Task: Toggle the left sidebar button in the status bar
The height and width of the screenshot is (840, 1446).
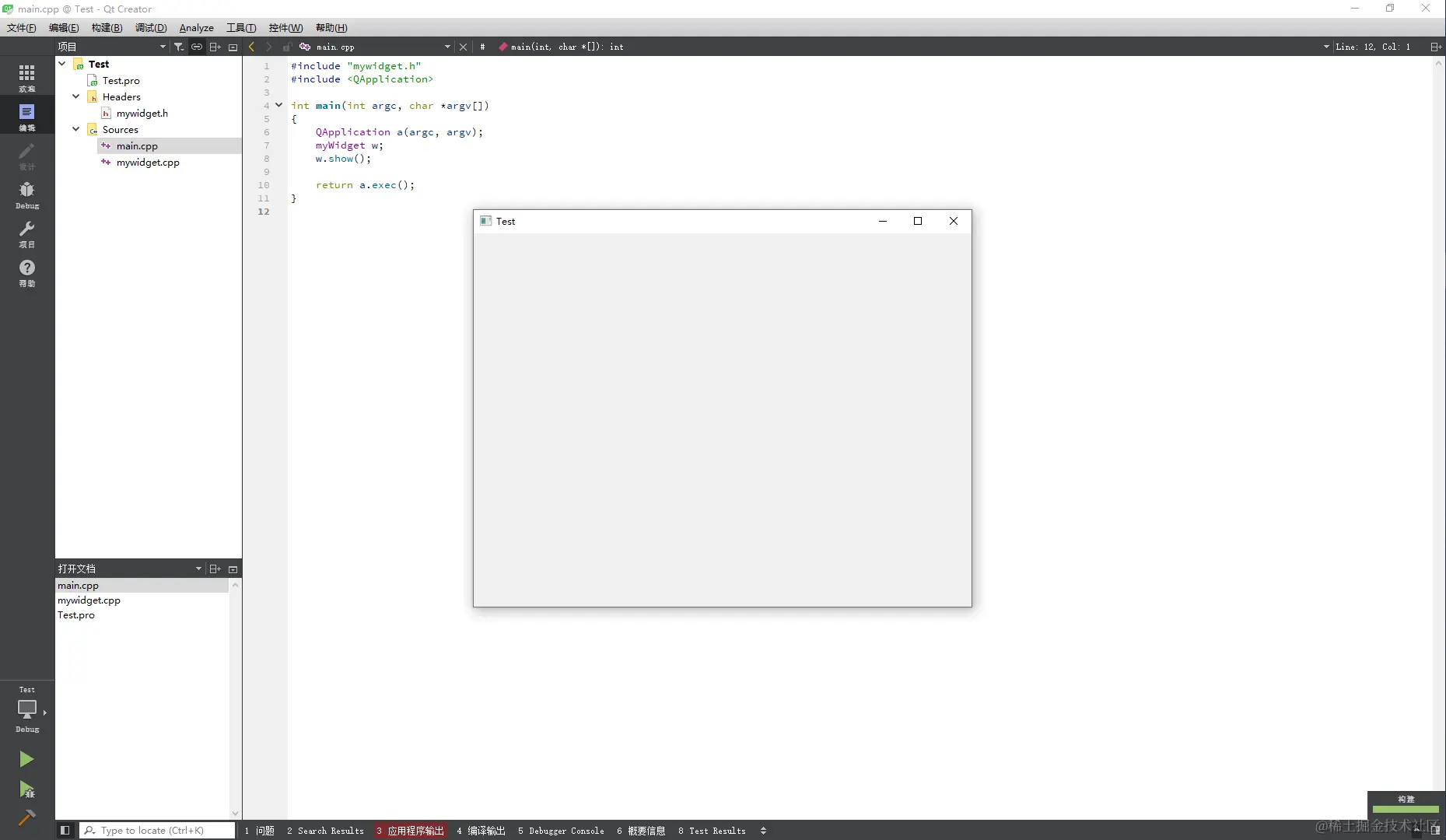Action: [x=65, y=831]
